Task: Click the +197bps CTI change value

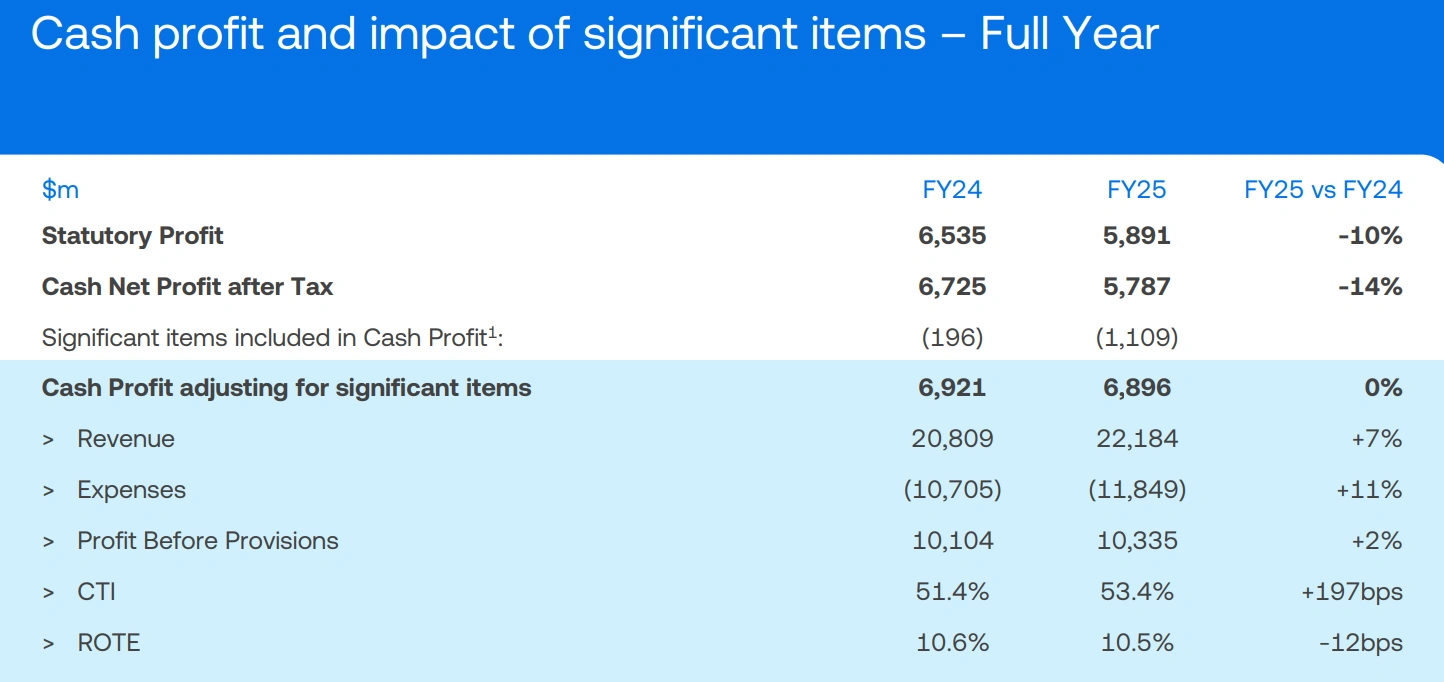Action: click(x=1351, y=592)
